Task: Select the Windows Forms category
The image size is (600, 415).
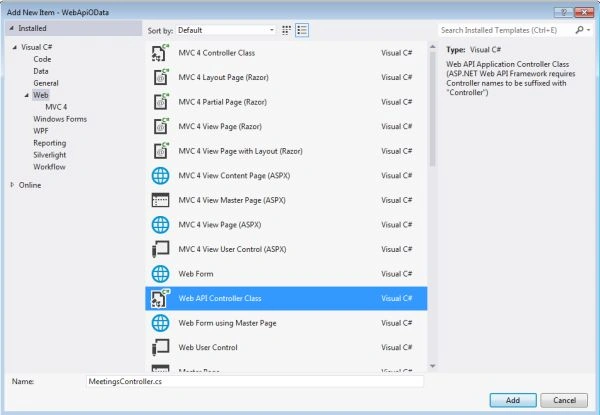Action: click(x=60, y=119)
